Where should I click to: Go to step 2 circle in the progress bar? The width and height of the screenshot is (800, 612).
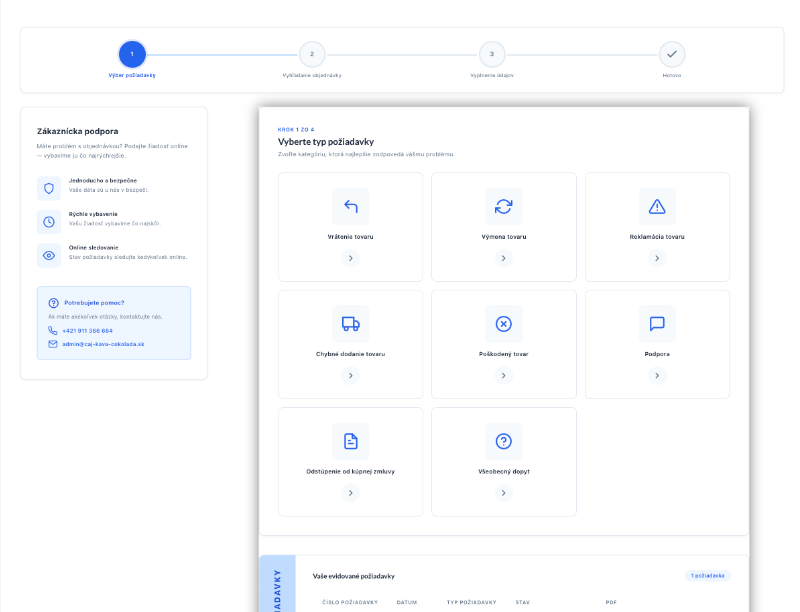[312, 54]
